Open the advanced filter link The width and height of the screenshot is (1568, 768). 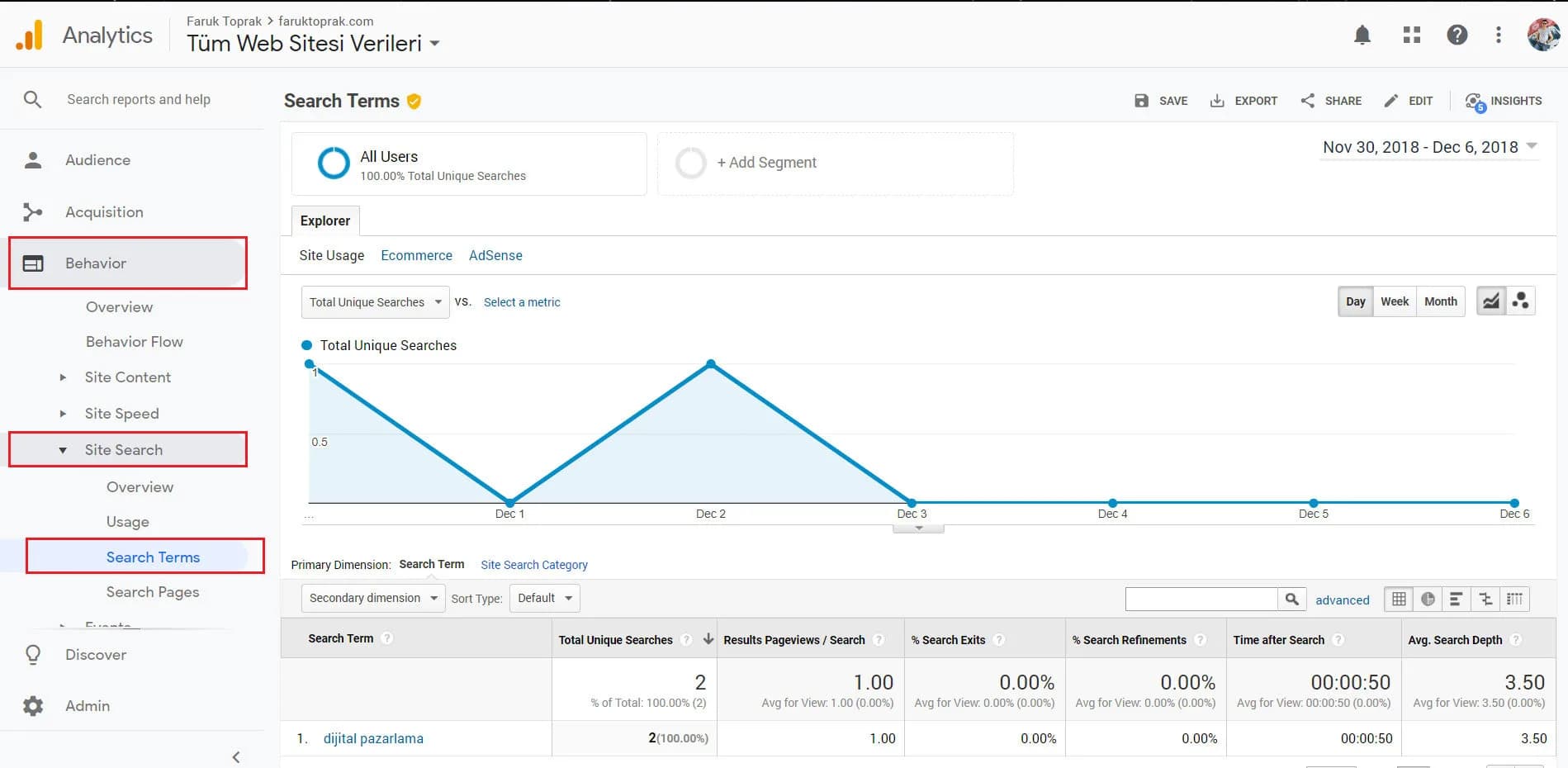(1342, 600)
